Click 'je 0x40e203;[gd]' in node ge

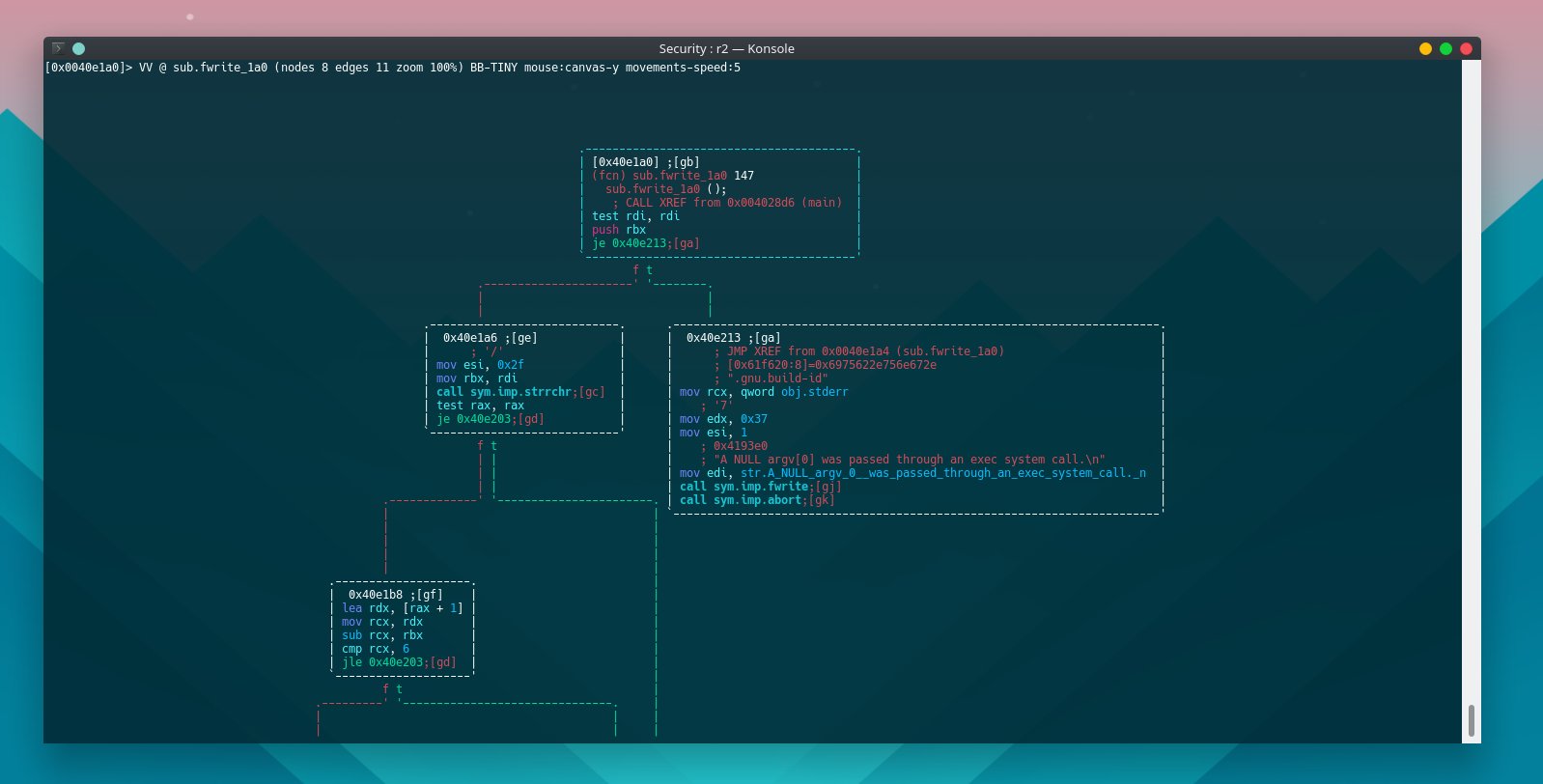(491, 419)
